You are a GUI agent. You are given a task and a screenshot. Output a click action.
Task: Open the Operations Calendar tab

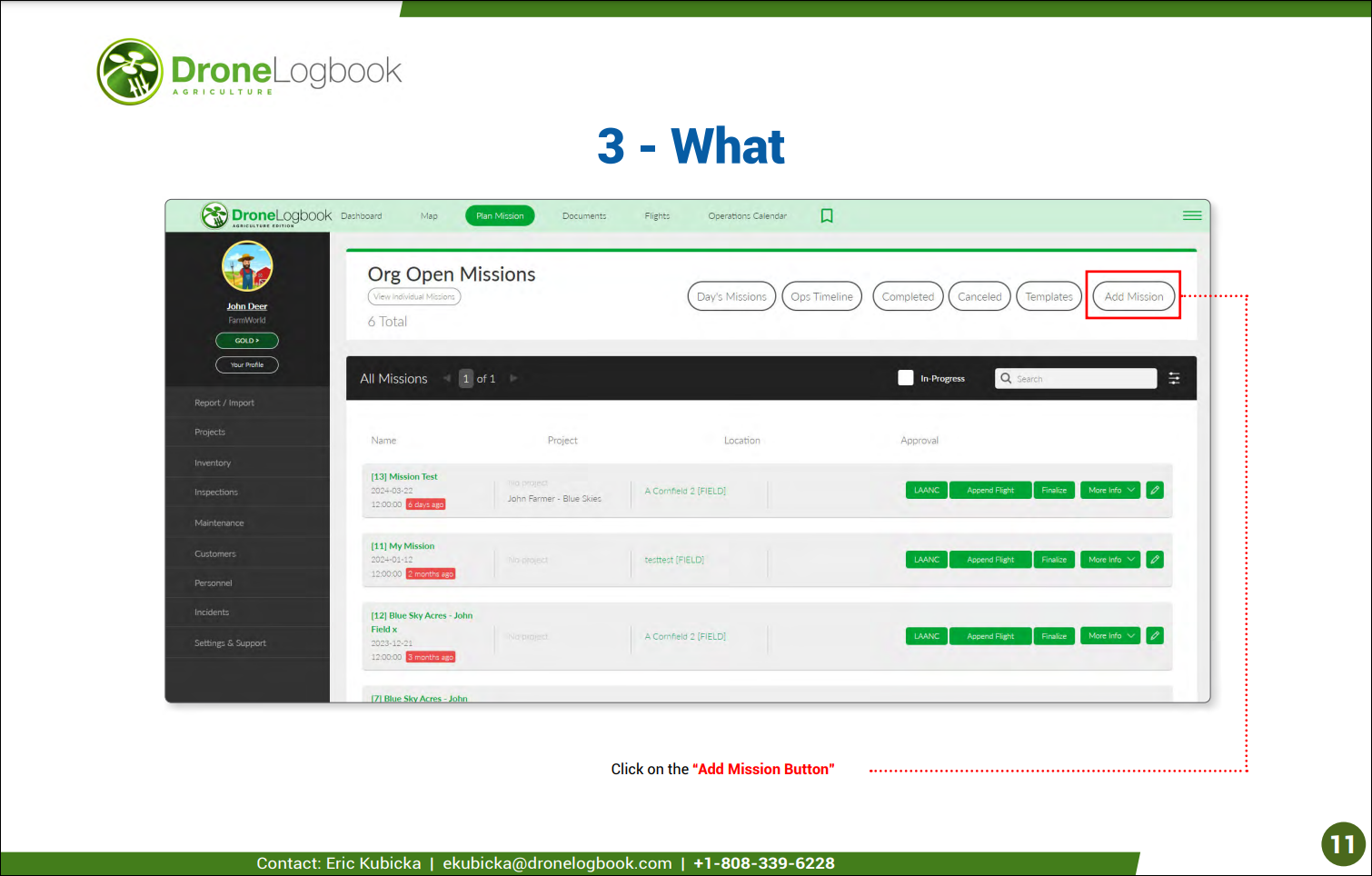coord(748,216)
